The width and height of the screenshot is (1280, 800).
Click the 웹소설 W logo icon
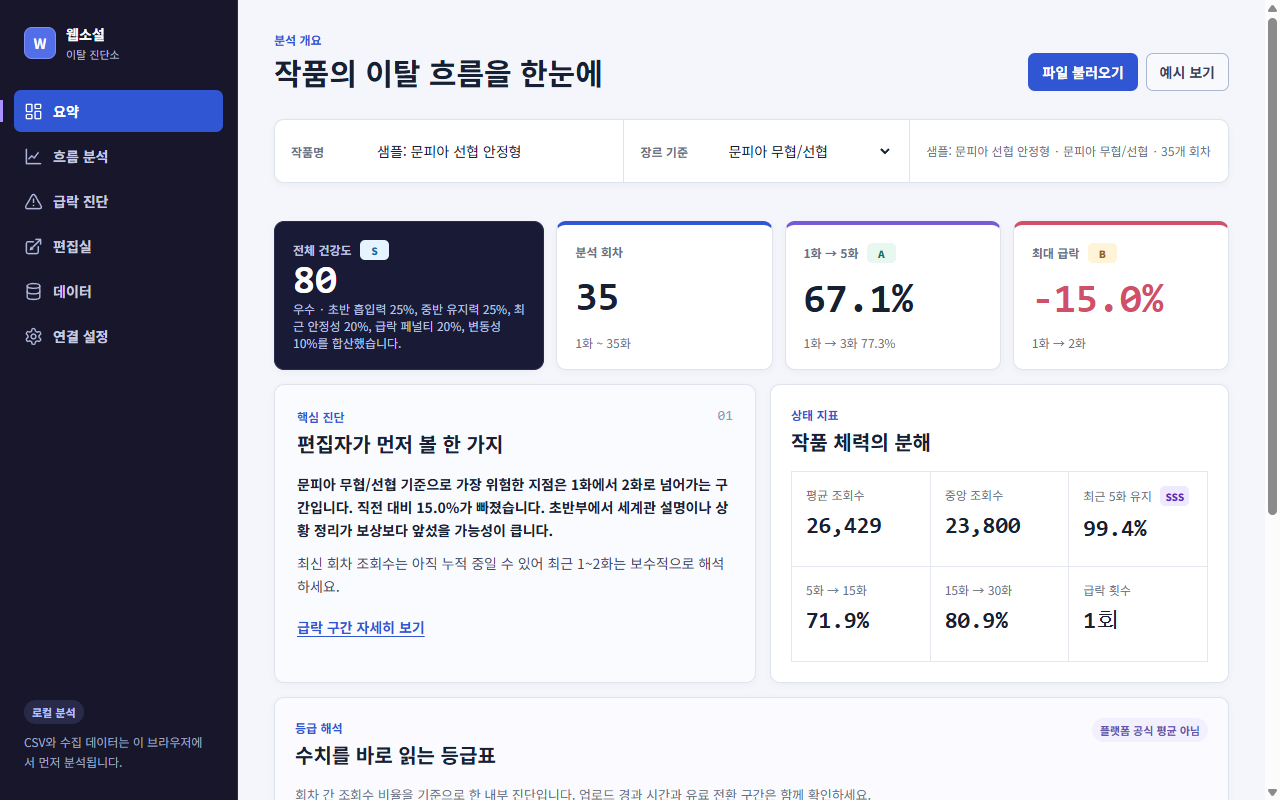(x=40, y=43)
